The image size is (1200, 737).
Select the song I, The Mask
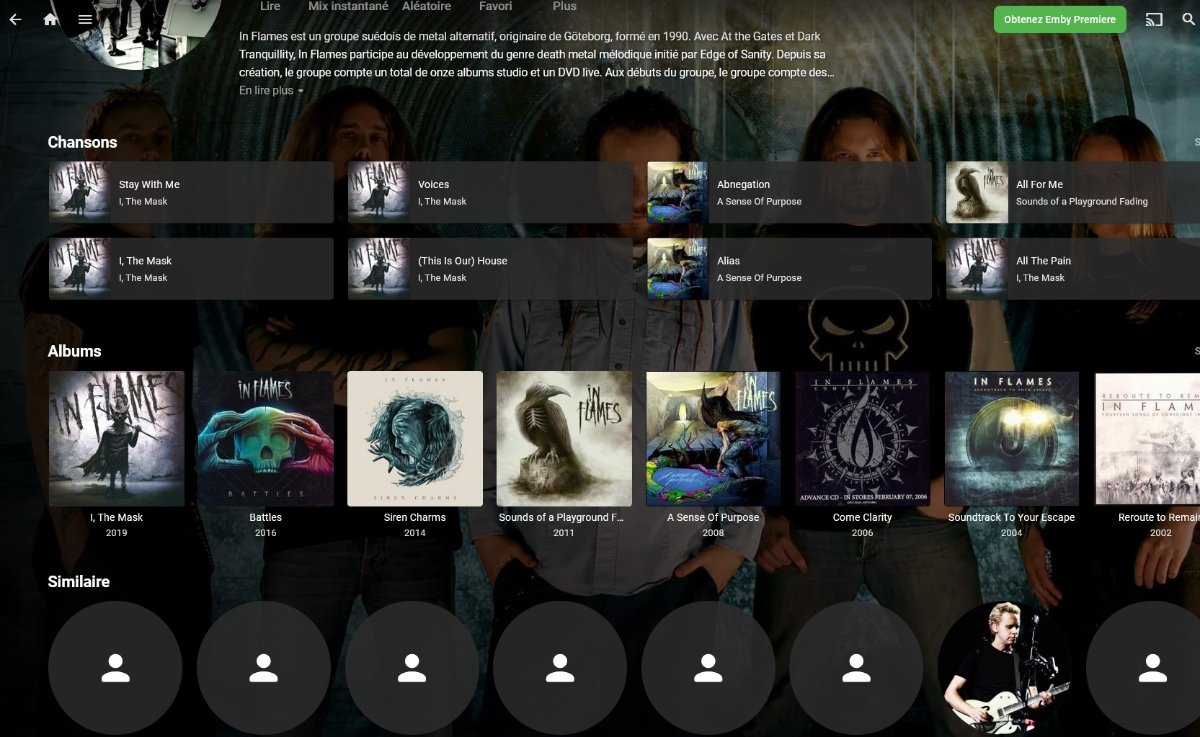(x=191, y=268)
